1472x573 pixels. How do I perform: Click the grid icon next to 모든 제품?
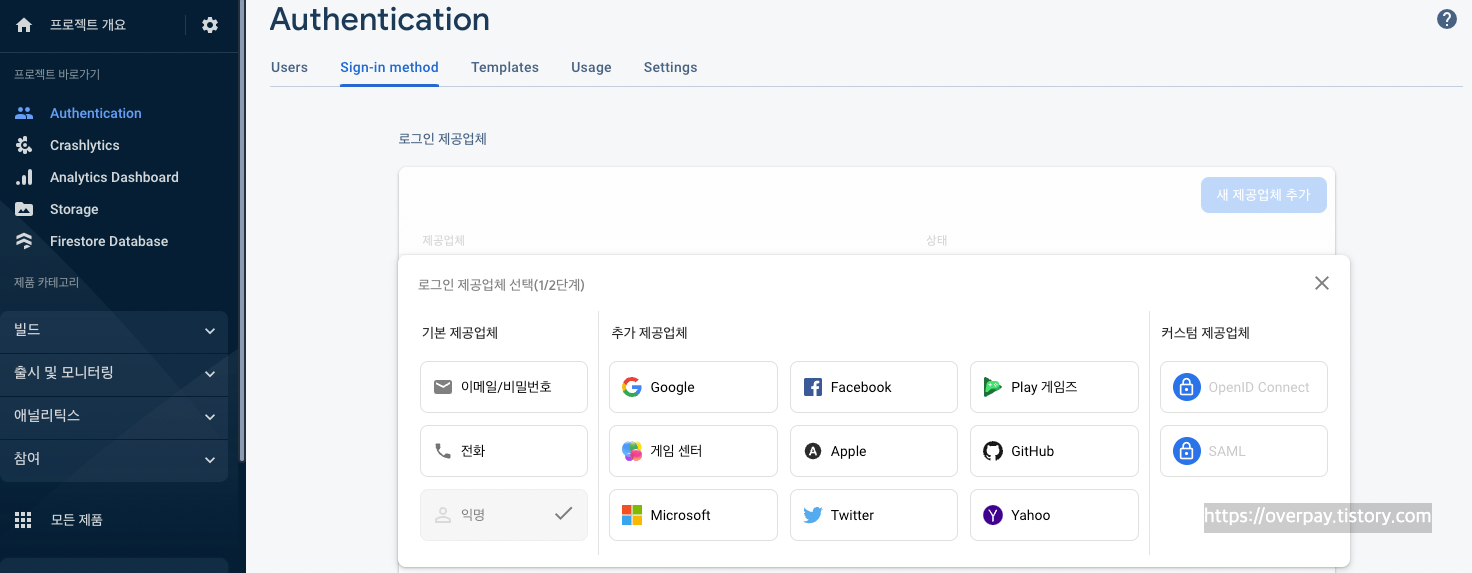[x=23, y=520]
